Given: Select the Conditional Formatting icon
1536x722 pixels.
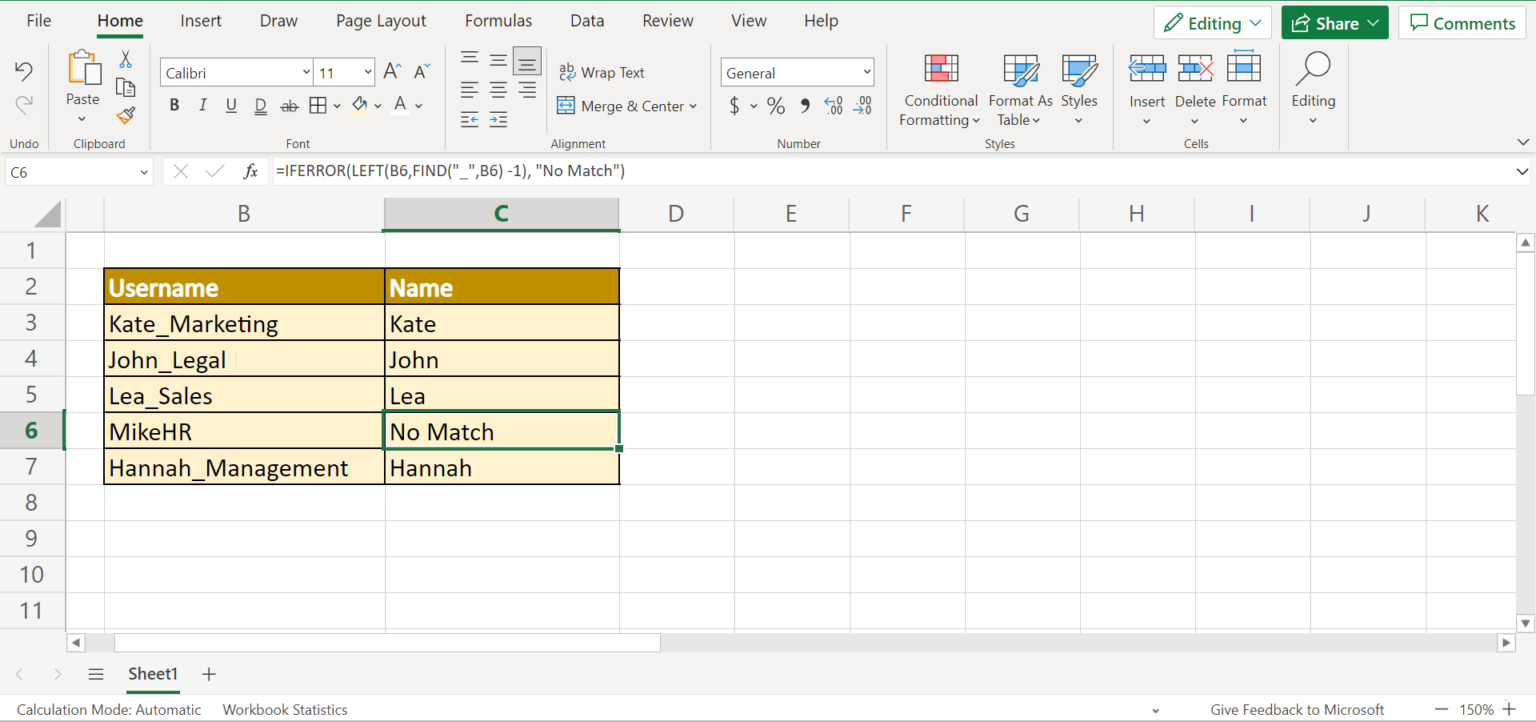Looking at the screenshot, I should pos(940,69).
